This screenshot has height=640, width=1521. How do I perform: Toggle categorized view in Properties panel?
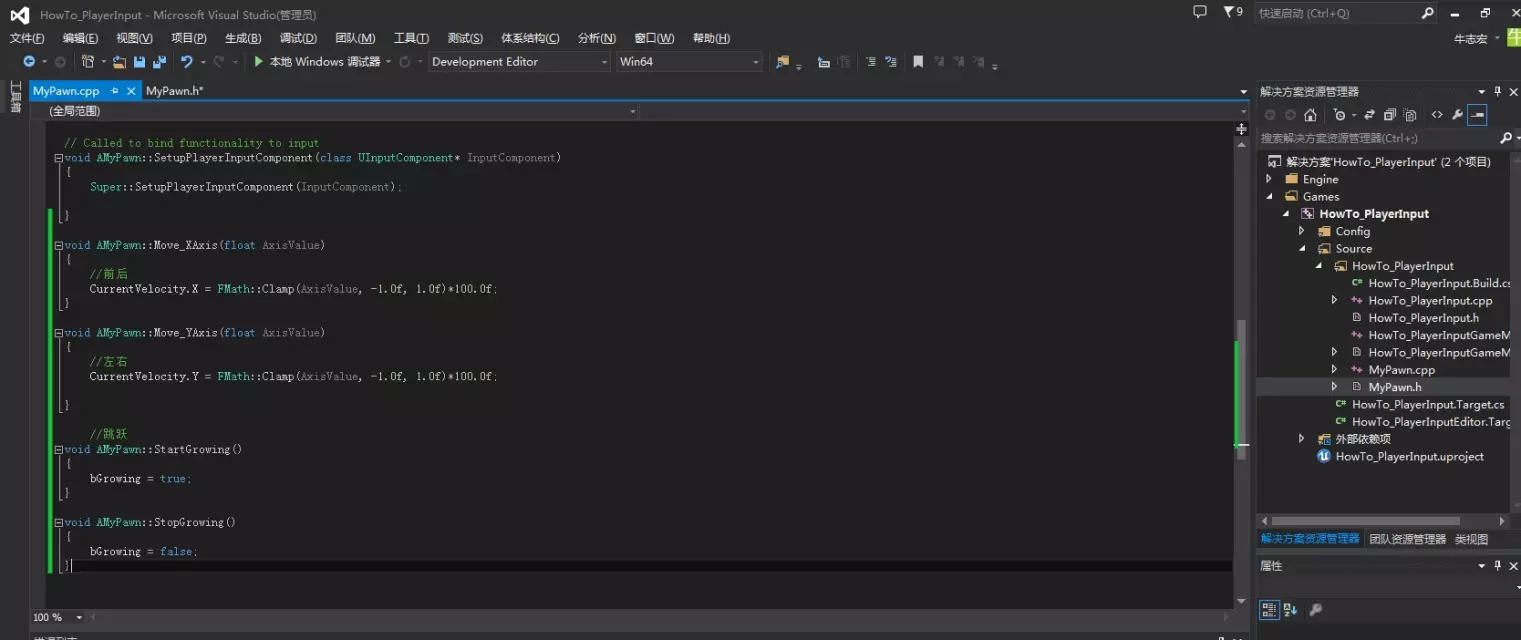click(1269, 609)
